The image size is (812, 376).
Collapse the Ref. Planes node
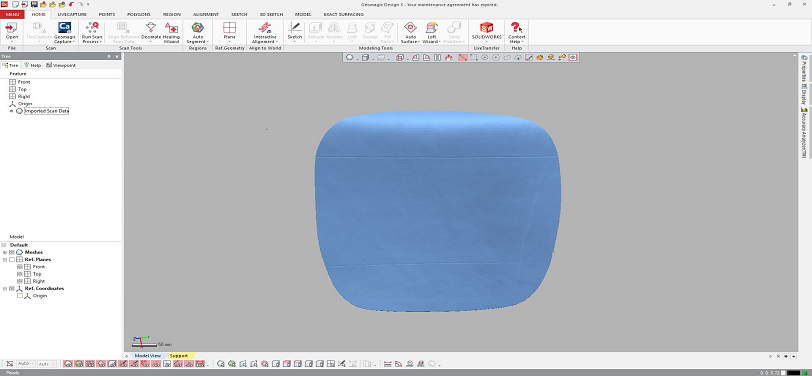pyautogui.click(x=5, y=259)
